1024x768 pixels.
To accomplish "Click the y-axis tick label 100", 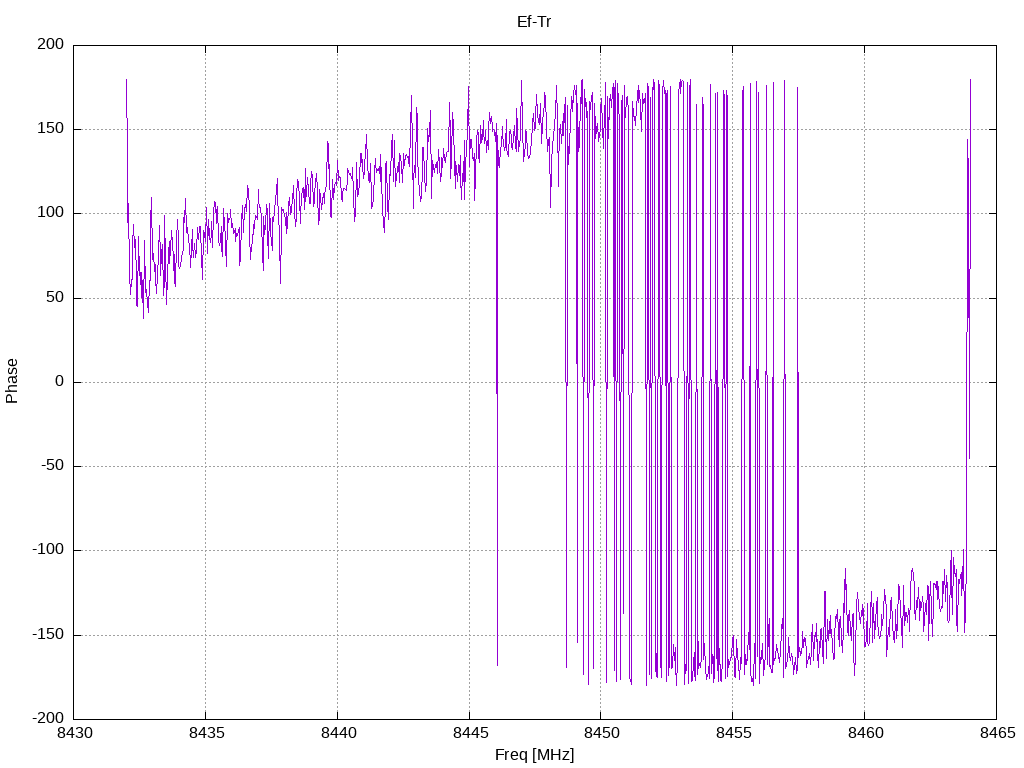I will pyautogui.click(x=51, y=213).
